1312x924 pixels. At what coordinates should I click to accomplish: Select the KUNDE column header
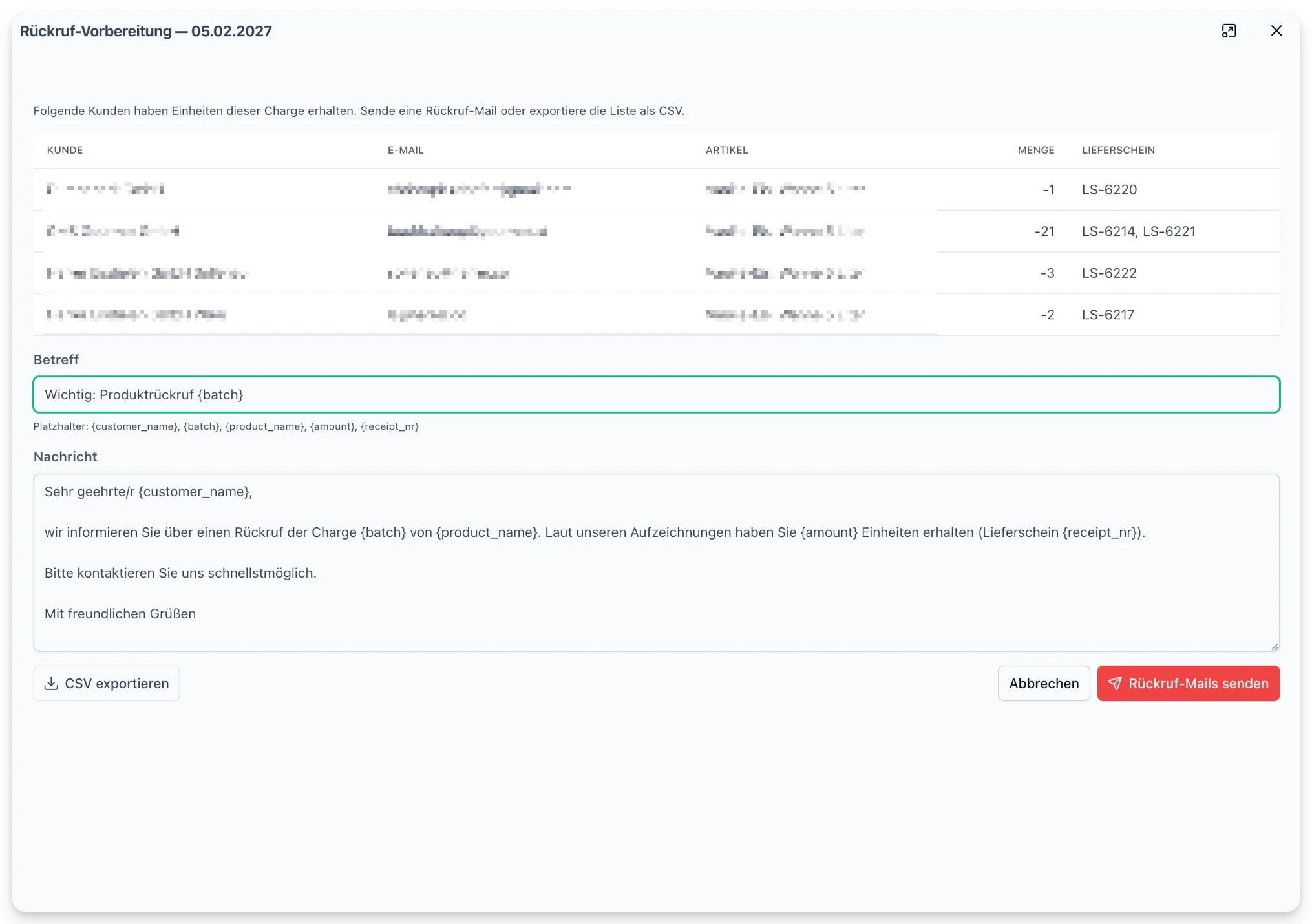(65, 150)
